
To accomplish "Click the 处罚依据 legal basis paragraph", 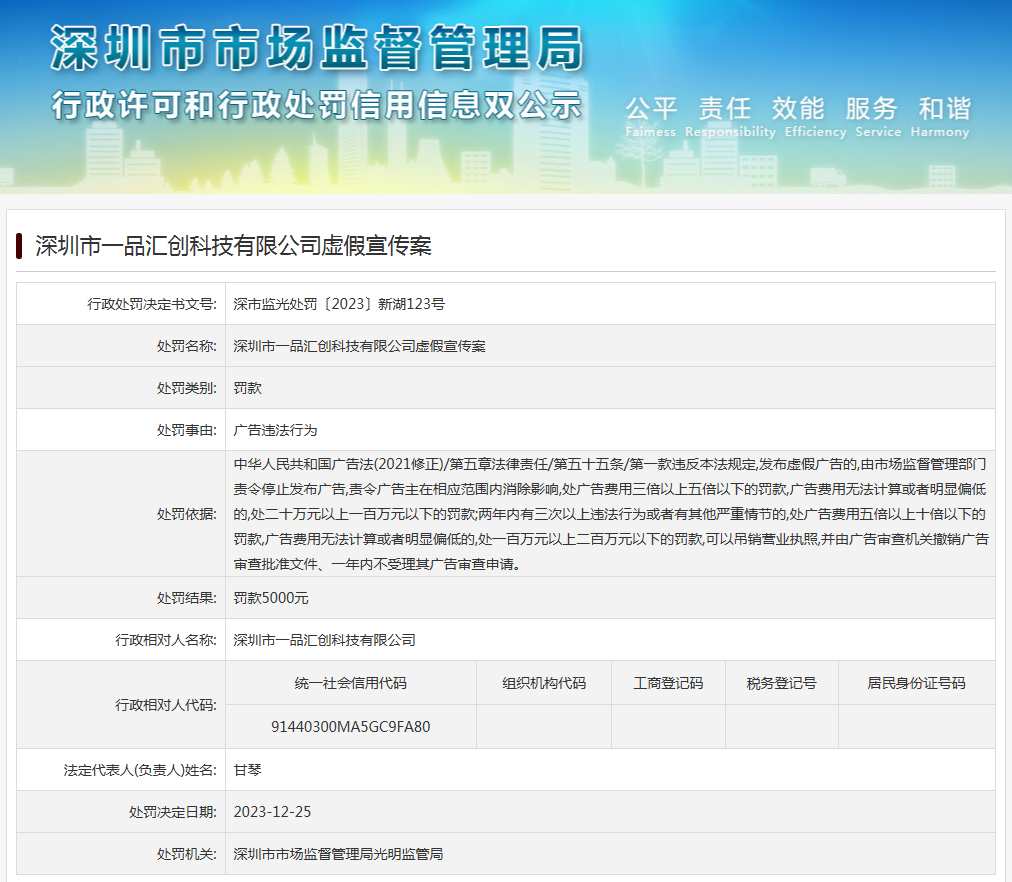I will click(x=611, y=514).
